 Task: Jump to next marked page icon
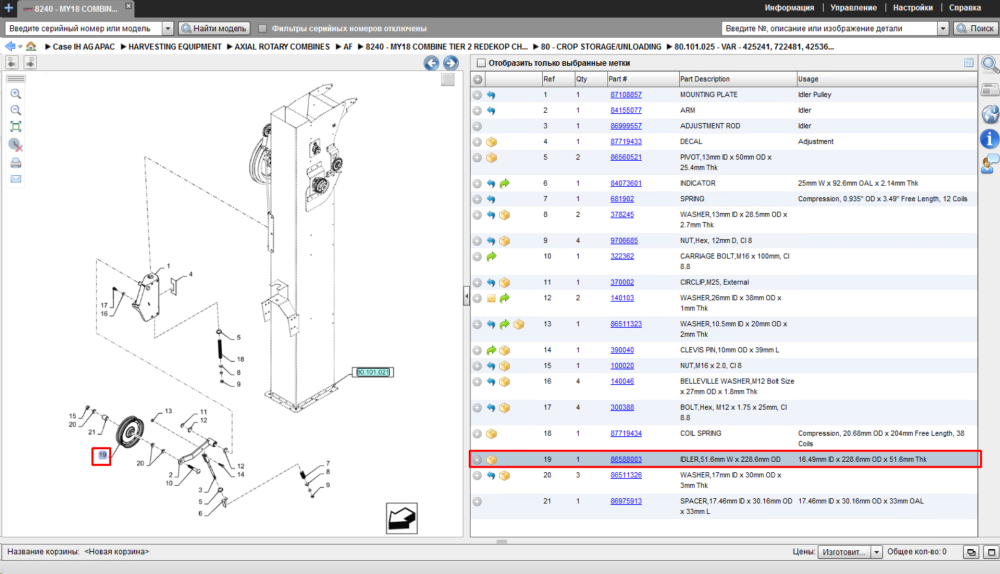pos(30,63)
